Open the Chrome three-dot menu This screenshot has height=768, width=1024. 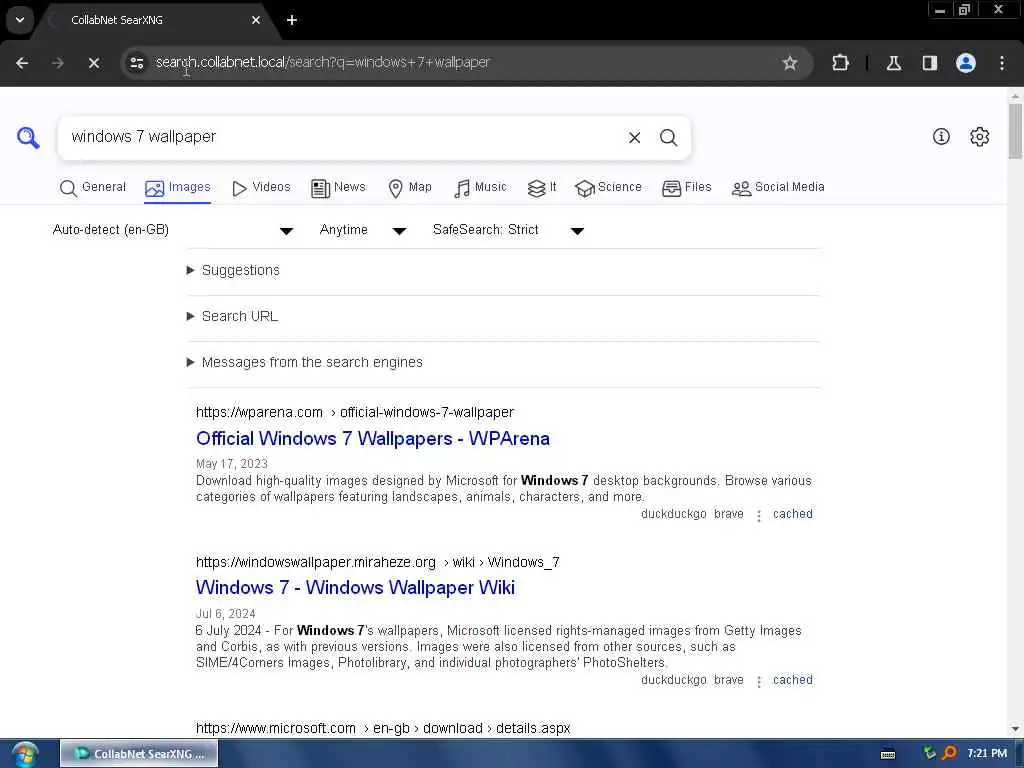point(1001,63)
